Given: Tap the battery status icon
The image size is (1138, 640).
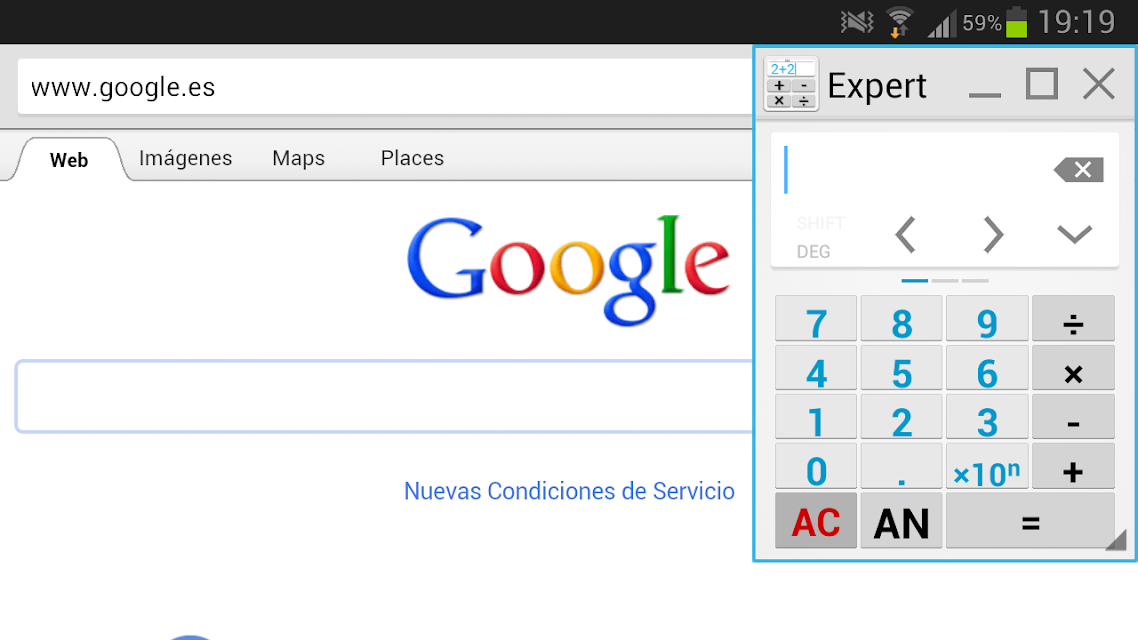Looking at the screenshot, I should pyautogui.click(x=1017, y=22).
